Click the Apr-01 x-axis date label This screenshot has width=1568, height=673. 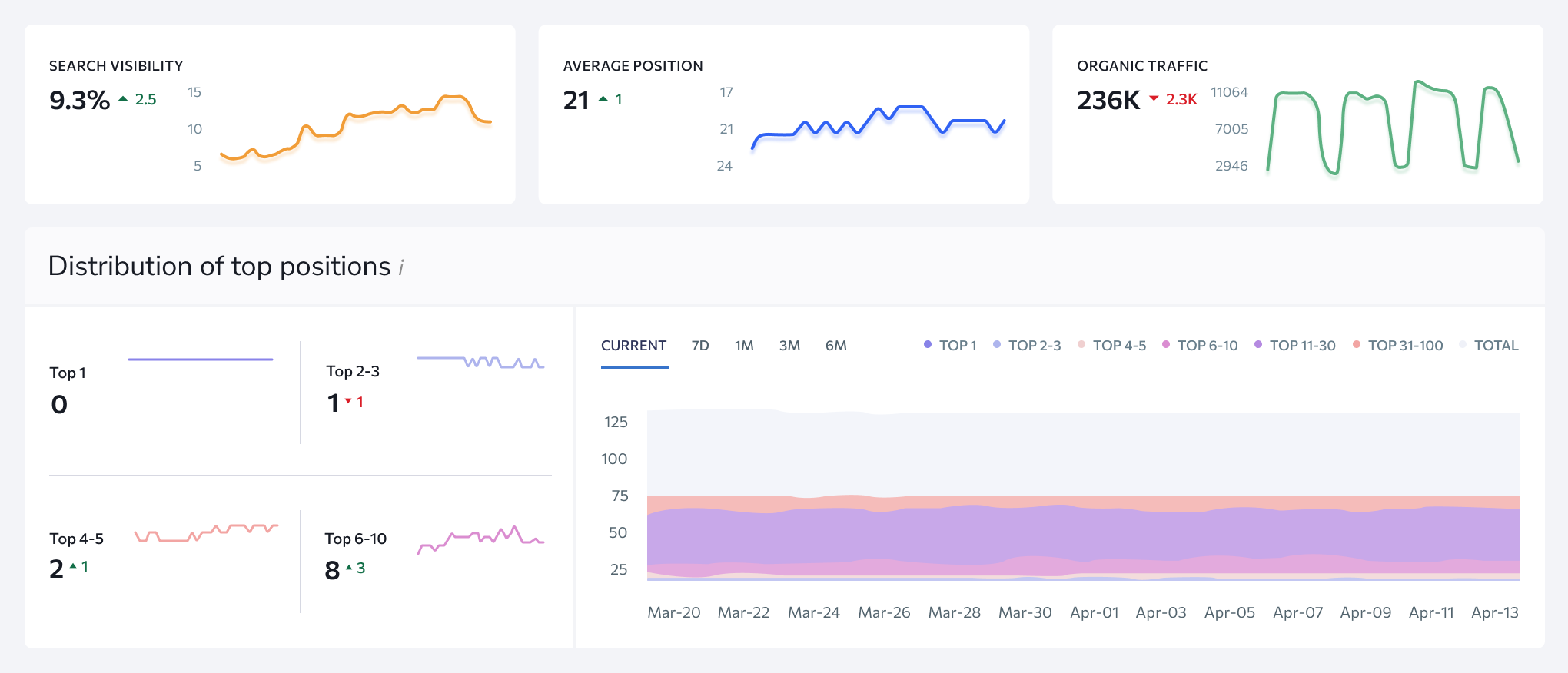pyautogui.click(x=1095, y=612)
